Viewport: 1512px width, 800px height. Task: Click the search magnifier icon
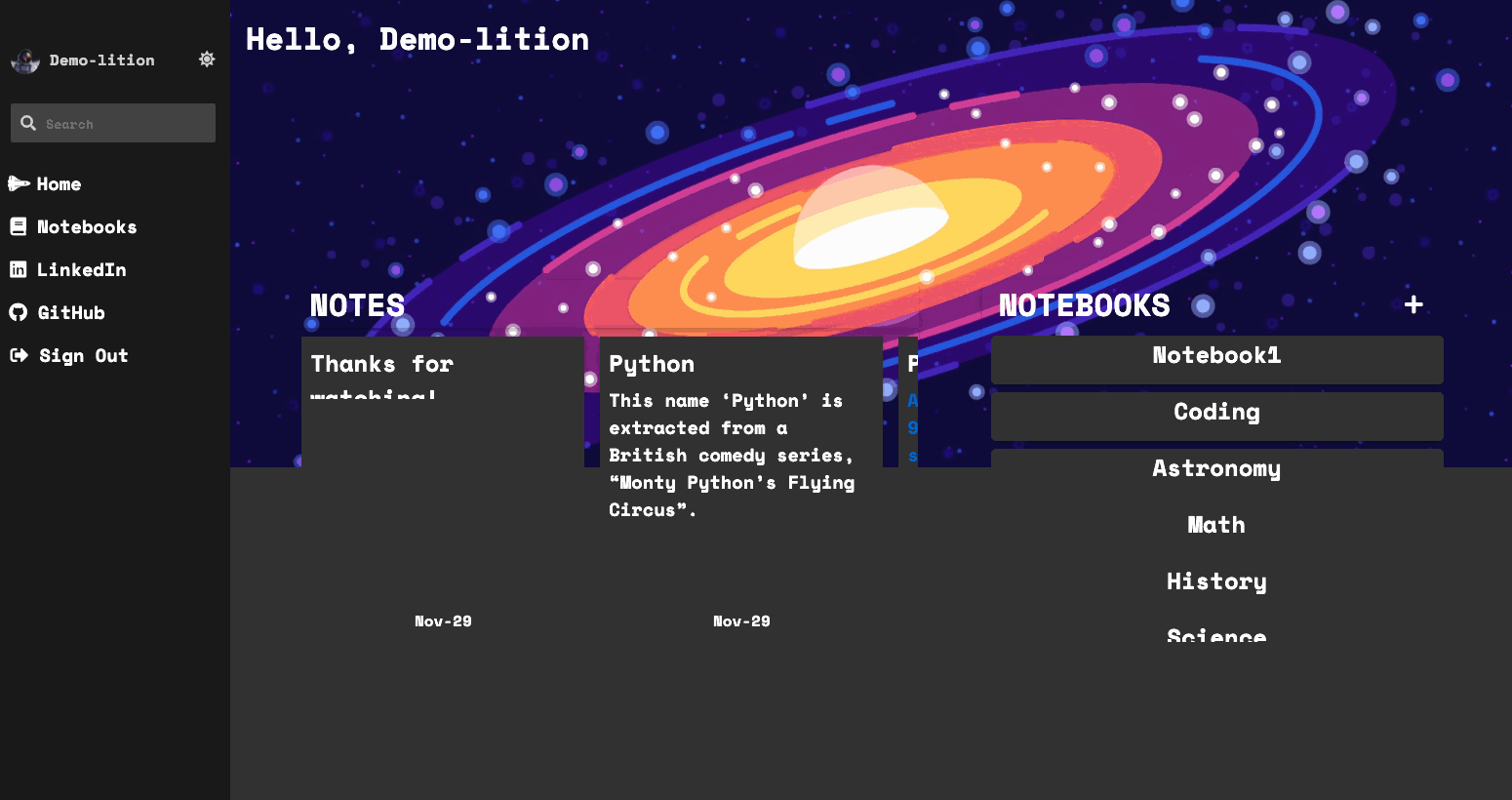point(29,123)
